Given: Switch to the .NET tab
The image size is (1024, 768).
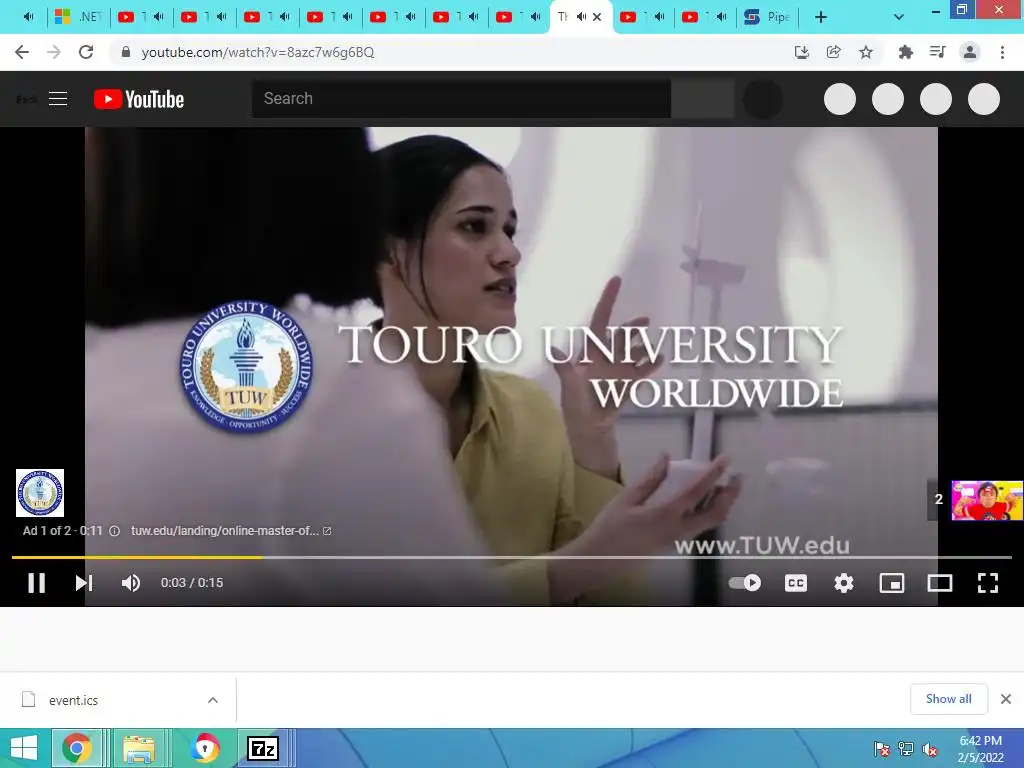Looking at the screenshot, I should tap(78, 17).
